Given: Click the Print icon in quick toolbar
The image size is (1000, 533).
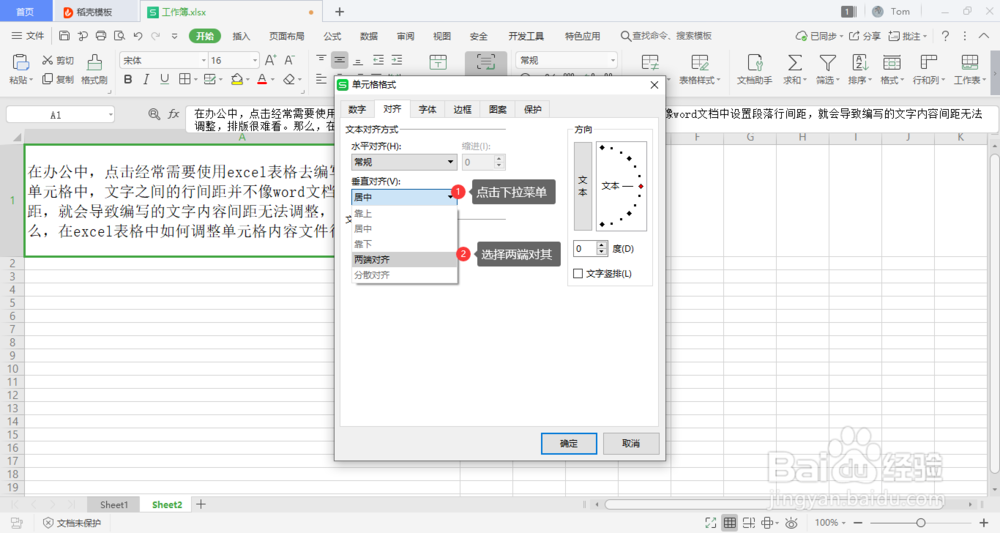Looking at the screenshot, I should (101, 36).
